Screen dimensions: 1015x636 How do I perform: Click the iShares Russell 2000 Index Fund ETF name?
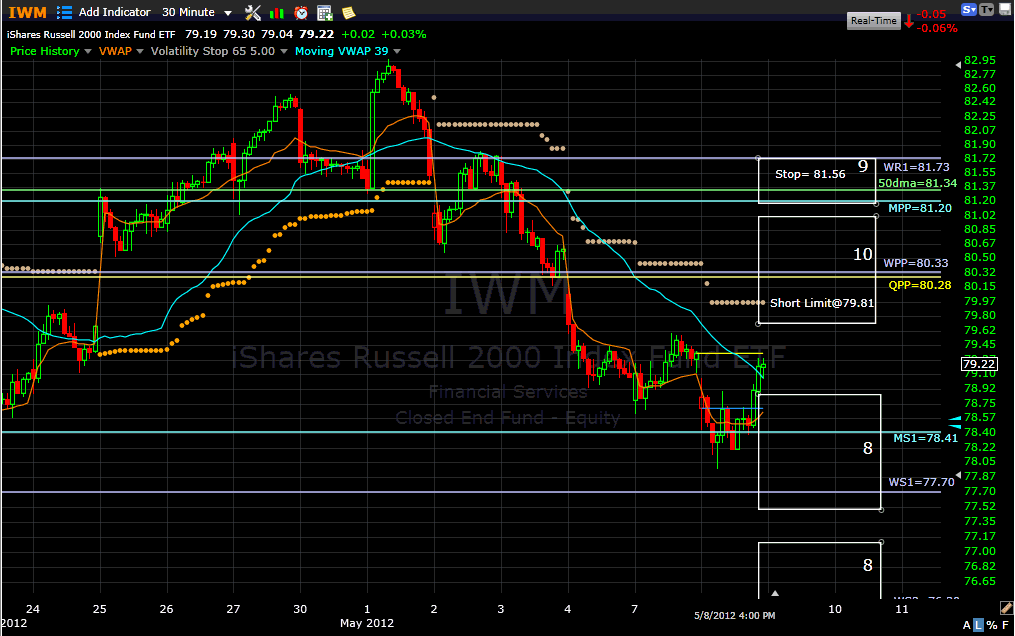coord(91,34)
